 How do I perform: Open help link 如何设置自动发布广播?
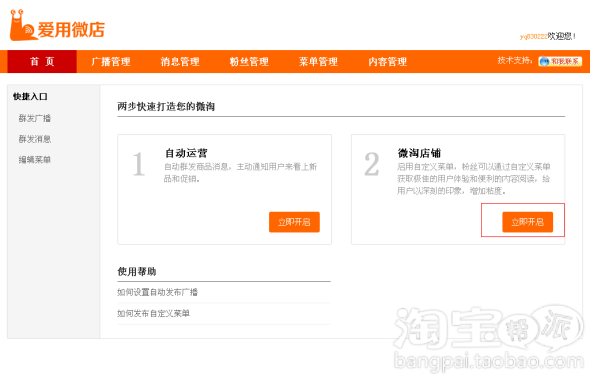coord(157,292)
